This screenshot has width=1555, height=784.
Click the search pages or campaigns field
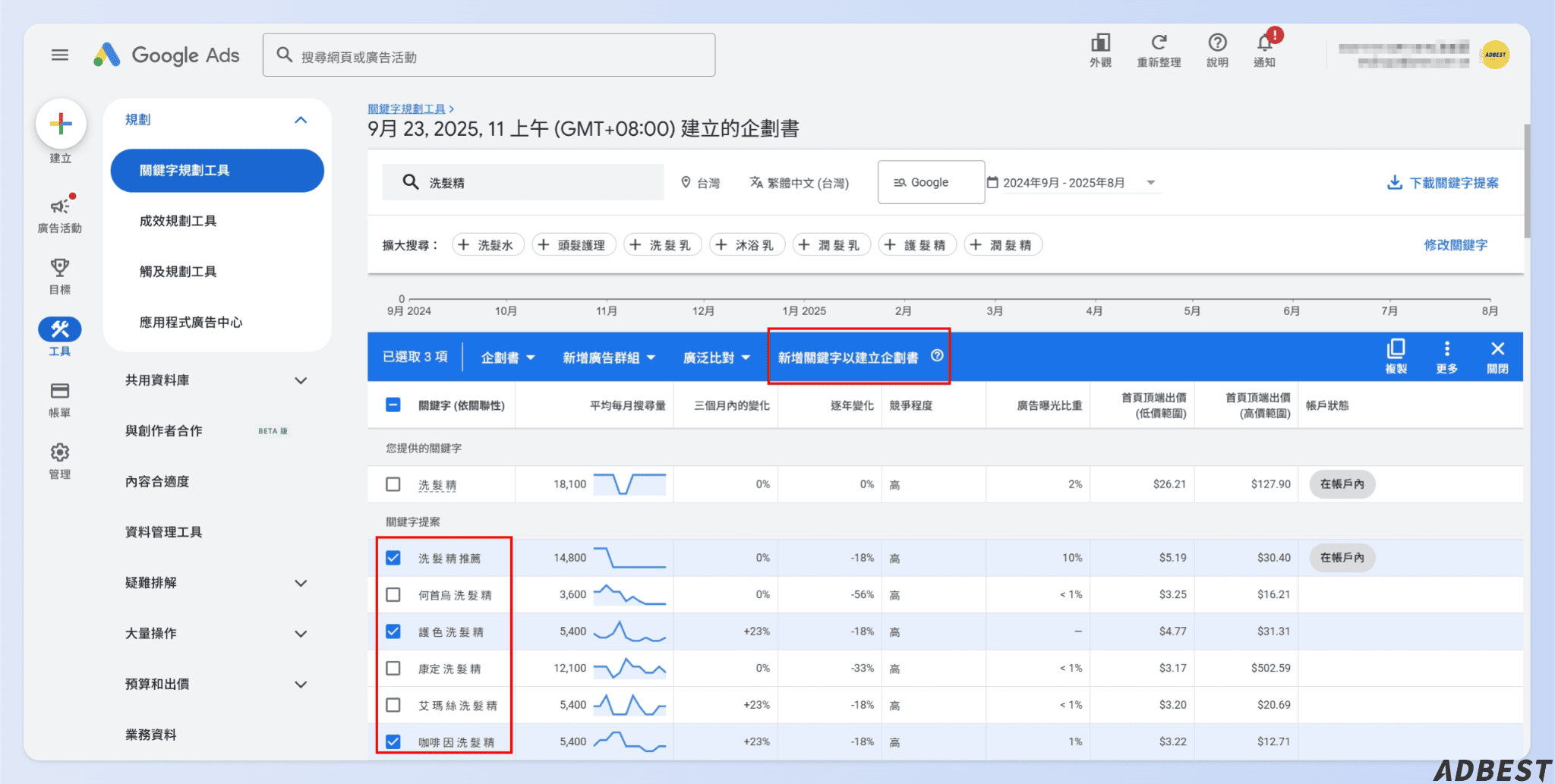click(489, 56)
